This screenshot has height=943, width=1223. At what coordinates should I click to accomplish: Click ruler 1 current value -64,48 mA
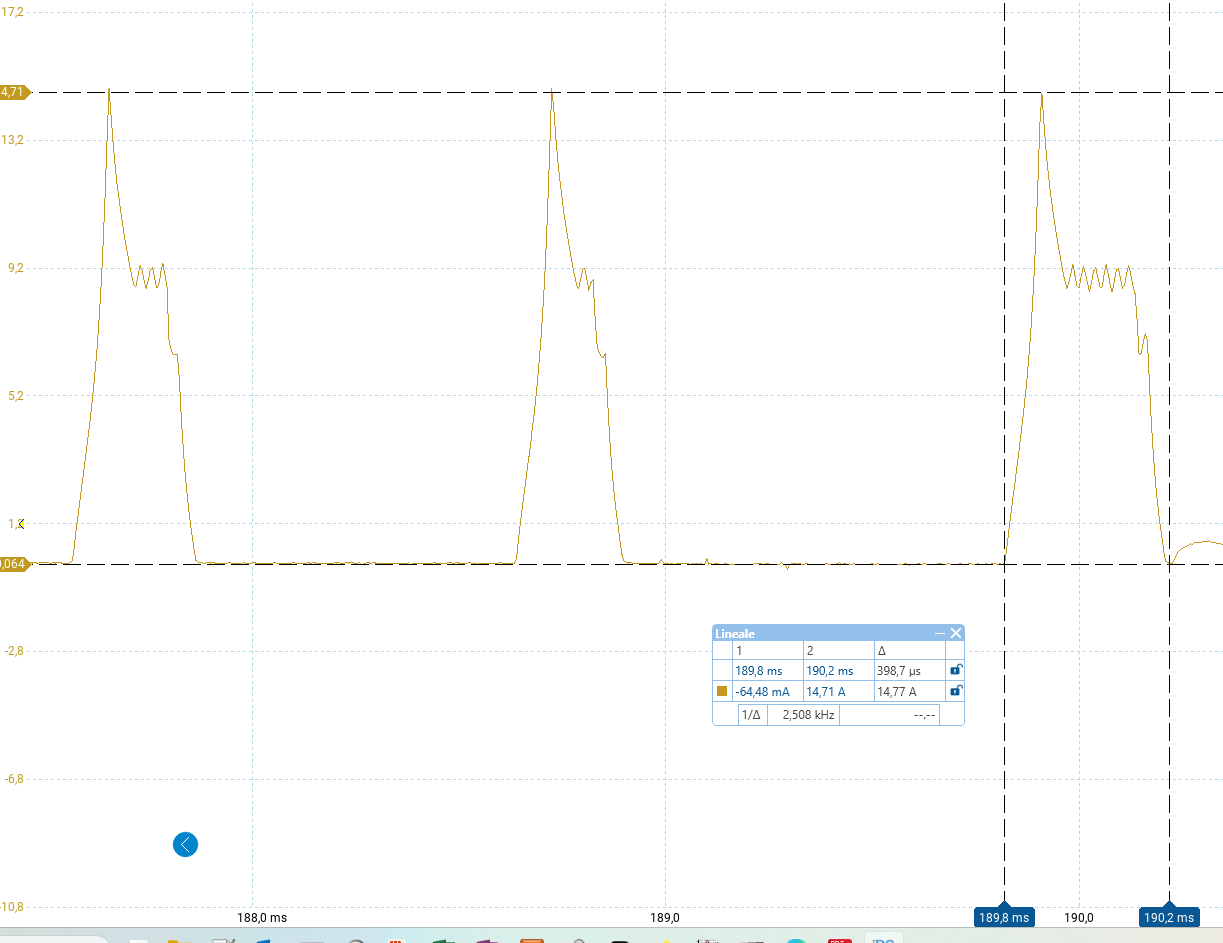point(761,692)
